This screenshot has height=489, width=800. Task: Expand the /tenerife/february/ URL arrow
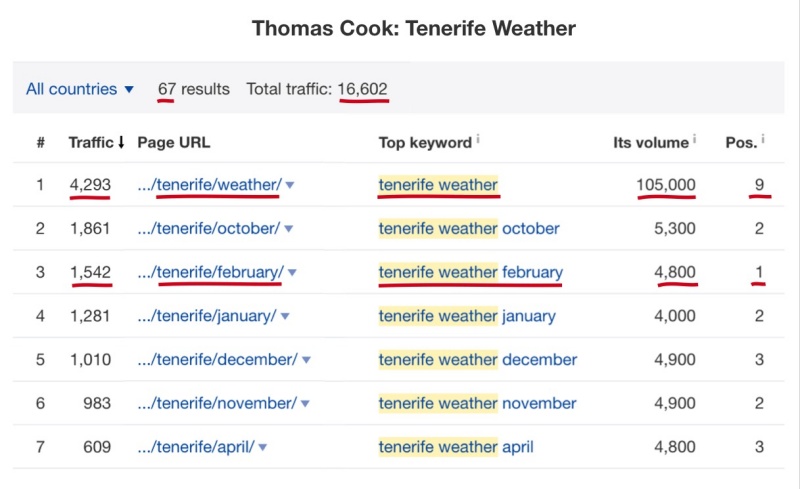292,273
